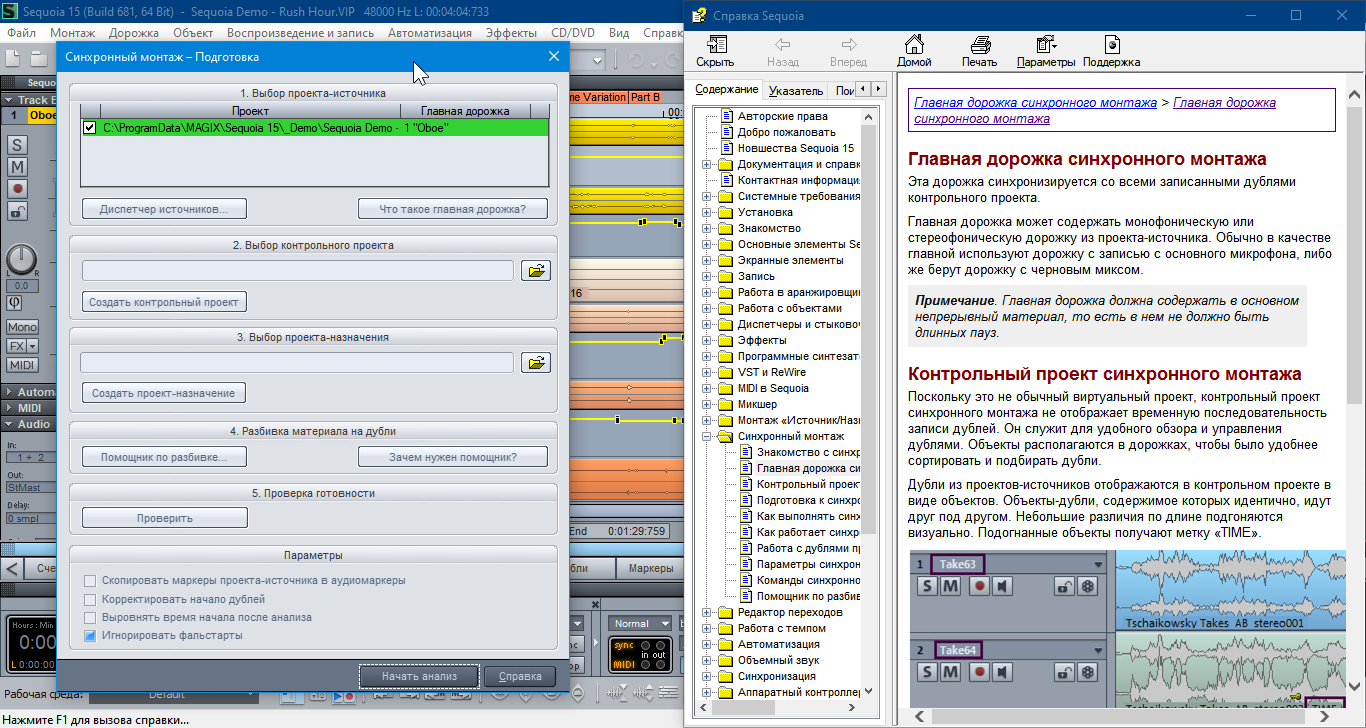Uncheck the source project checkbox in list
Viewport: 1366px width, 728px height.
pos(90,128)
